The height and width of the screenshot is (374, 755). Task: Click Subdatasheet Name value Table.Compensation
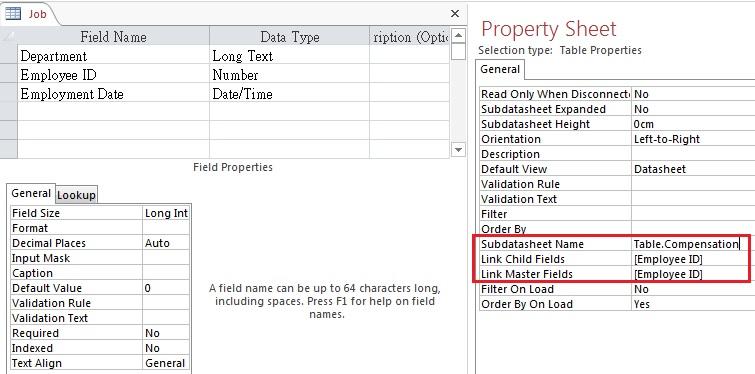(693, 244)
